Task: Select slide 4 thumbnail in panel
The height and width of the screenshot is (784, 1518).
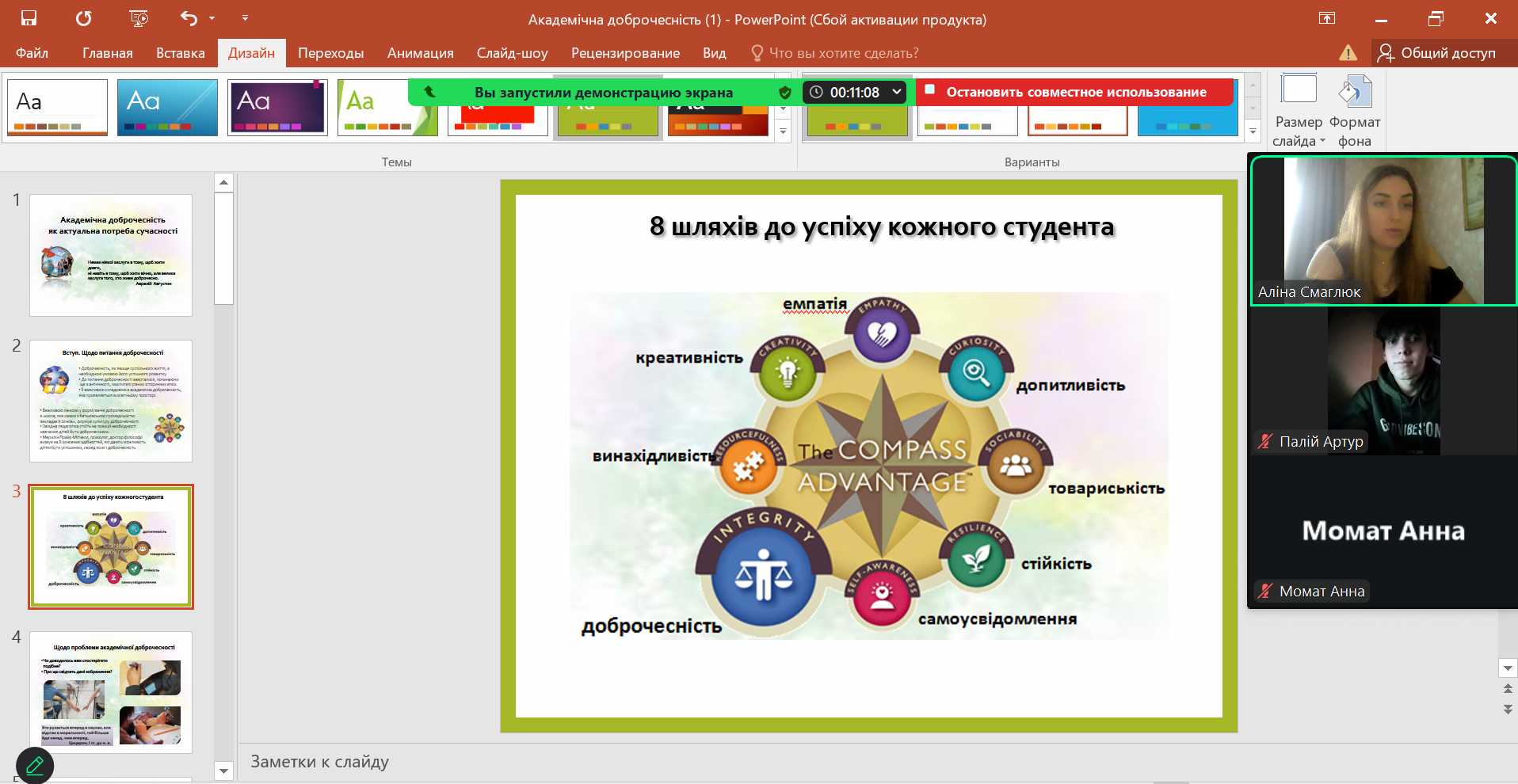Action: pos(111,691)
